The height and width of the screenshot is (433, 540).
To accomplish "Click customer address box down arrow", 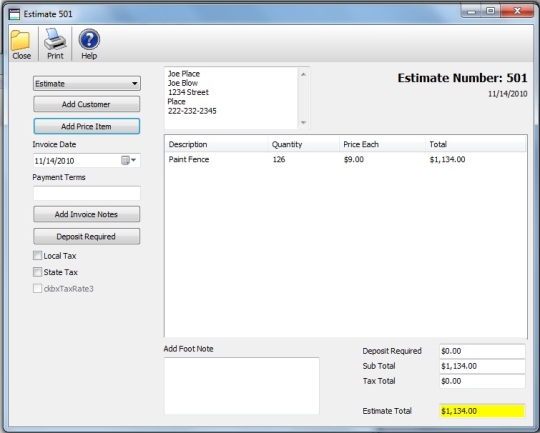I will pyautogui.click(x=303, y=122).
